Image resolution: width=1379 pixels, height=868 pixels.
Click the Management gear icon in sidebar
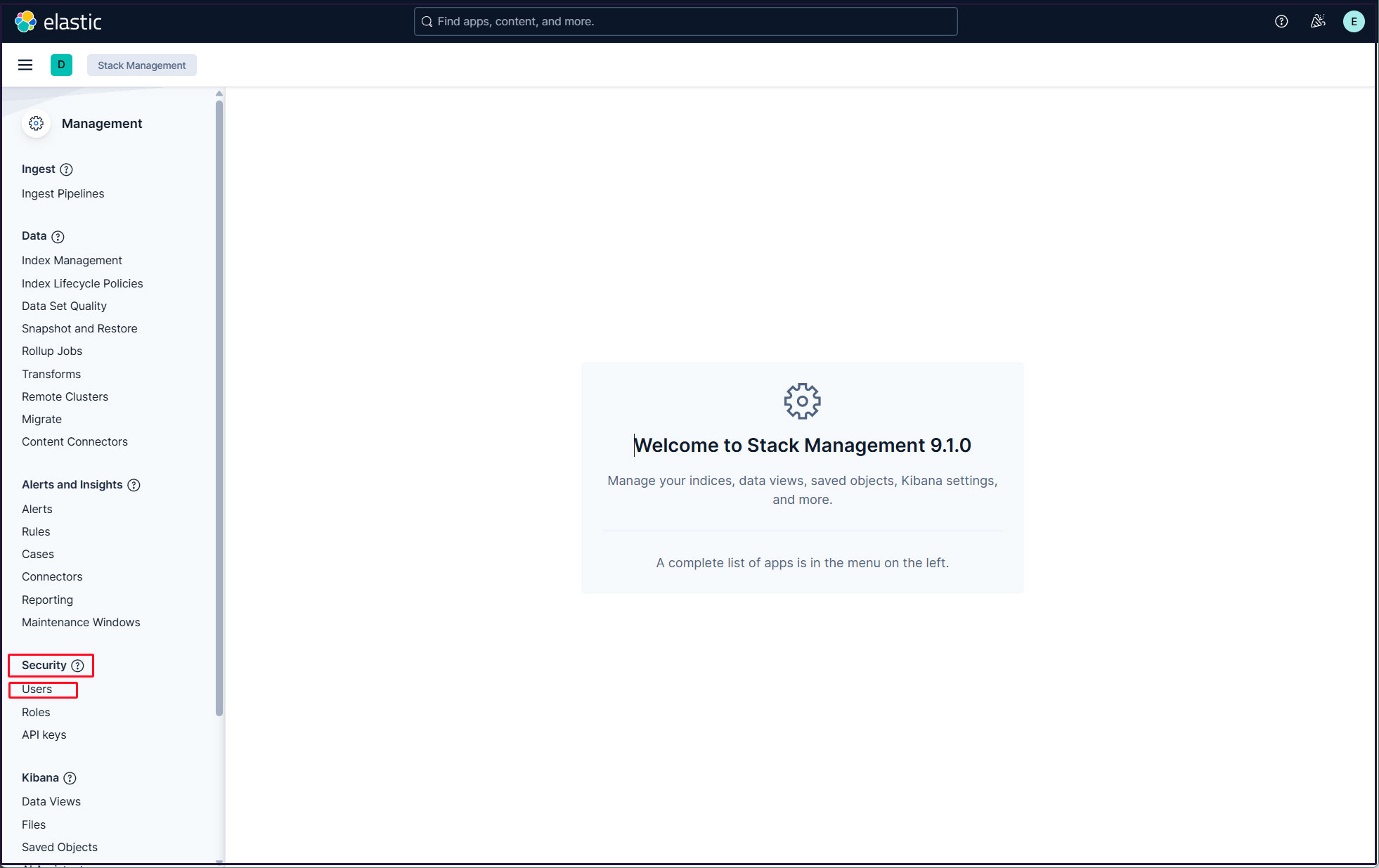click(x=37, y=124)
